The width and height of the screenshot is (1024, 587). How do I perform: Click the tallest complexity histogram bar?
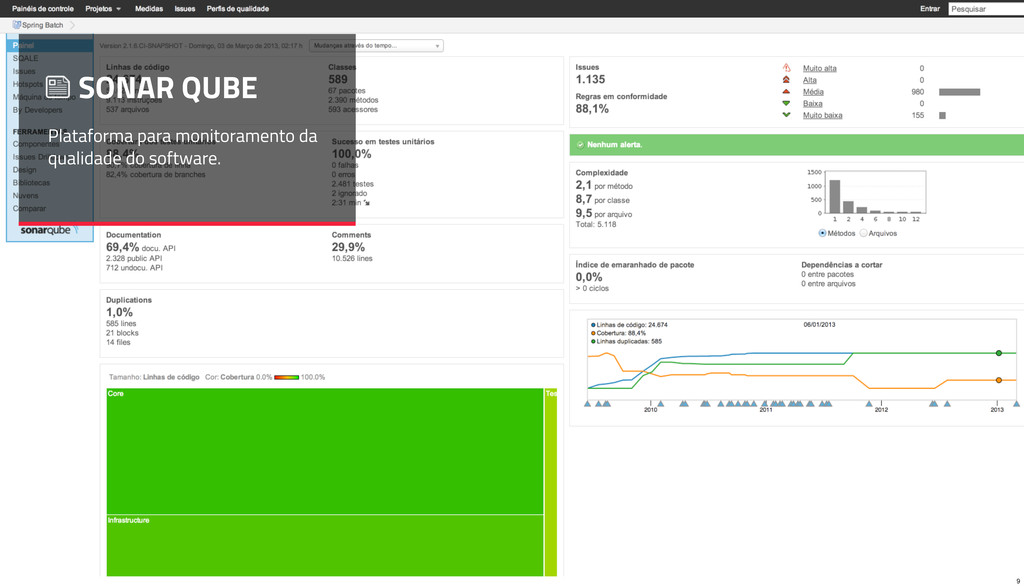[x=835, y=196]
